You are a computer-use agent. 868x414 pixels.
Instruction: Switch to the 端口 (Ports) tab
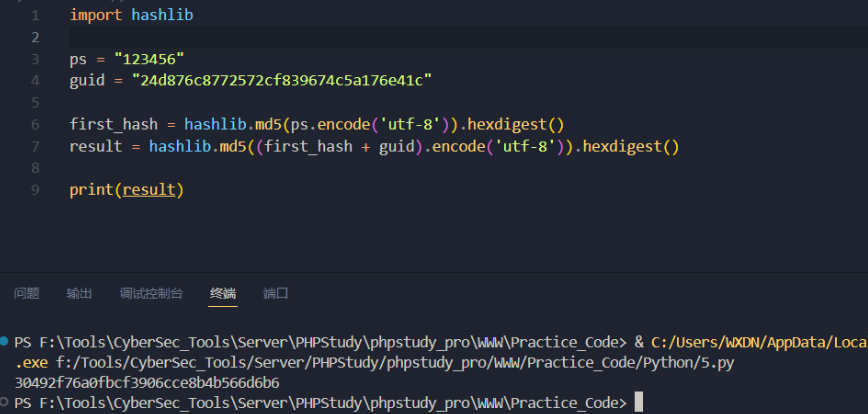click(x=276, y=293)
